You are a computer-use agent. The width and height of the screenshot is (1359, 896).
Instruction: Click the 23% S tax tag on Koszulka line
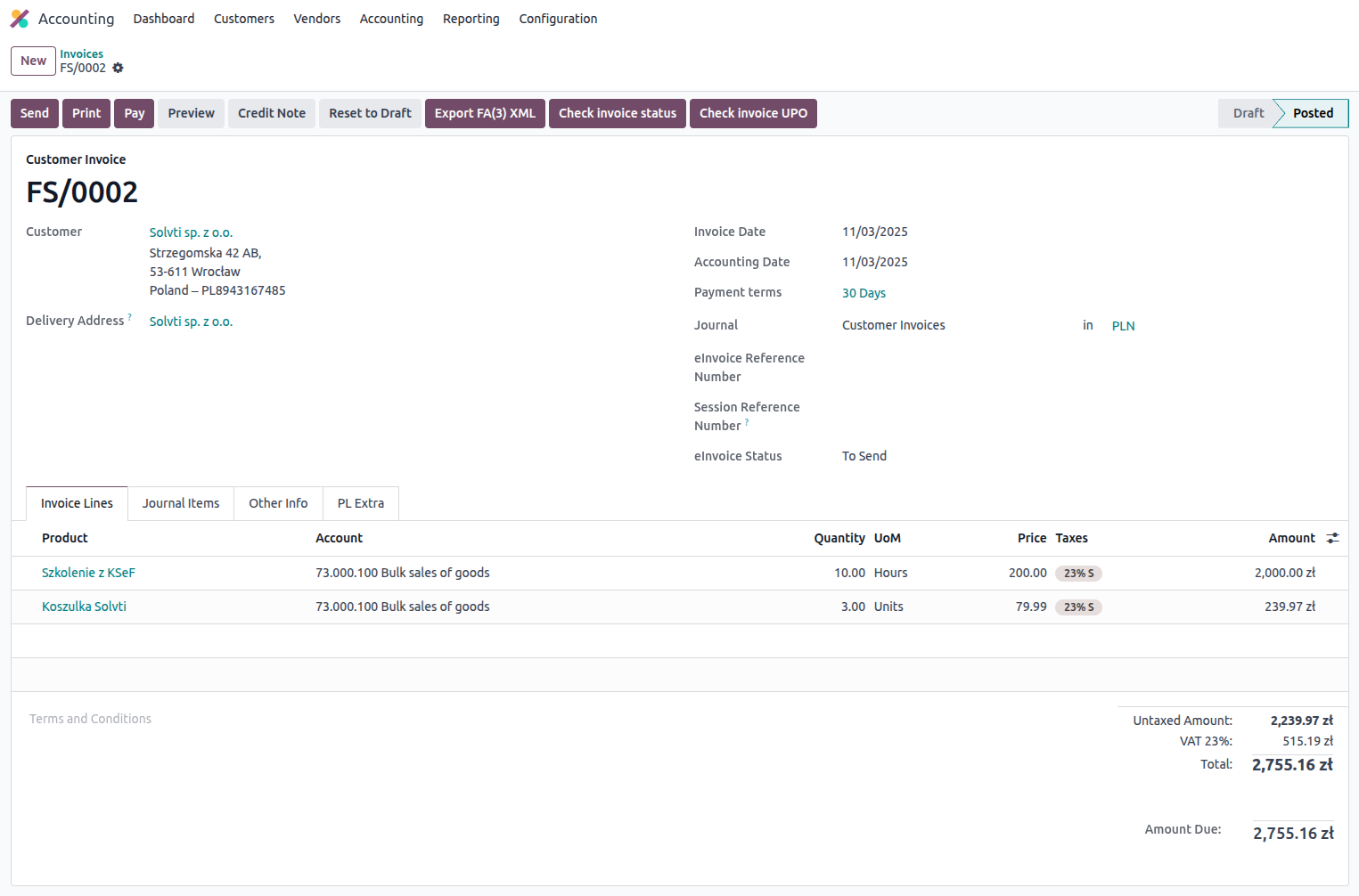coord(1078,607)
